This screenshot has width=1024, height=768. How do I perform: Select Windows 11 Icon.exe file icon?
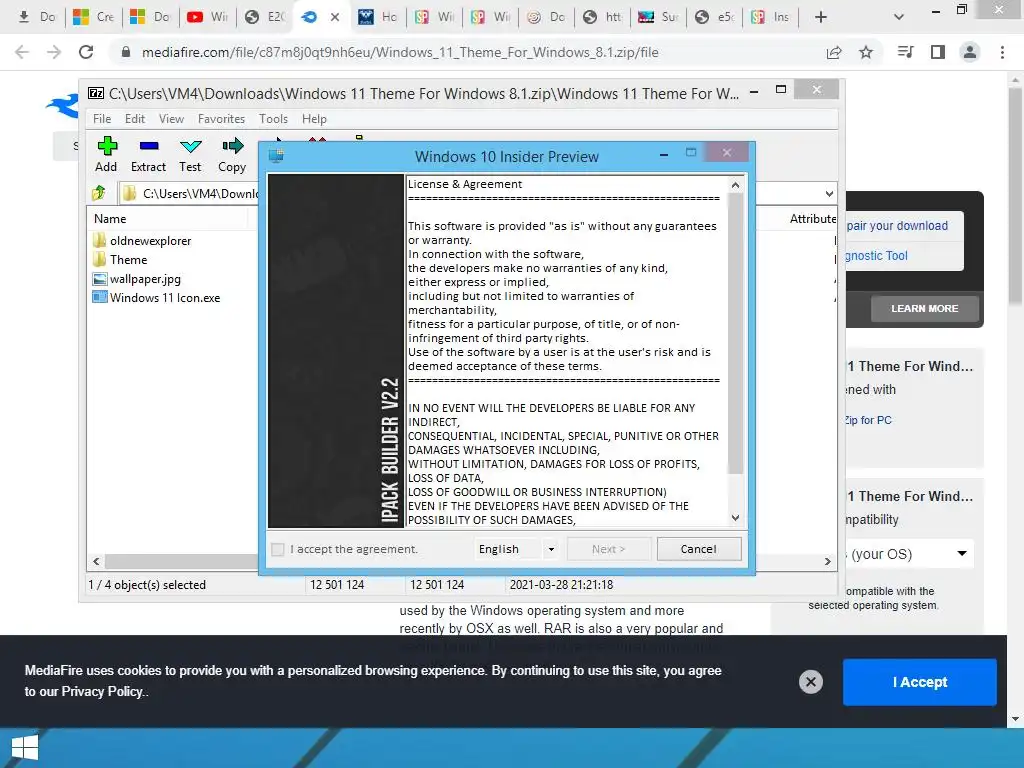click(99, 298)
